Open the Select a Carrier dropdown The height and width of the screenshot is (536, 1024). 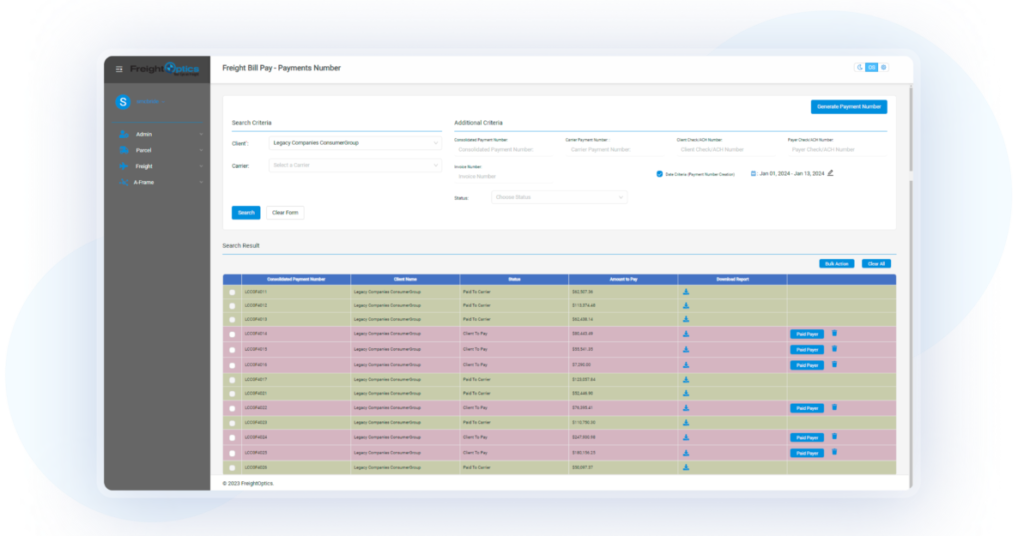tap(355, 165)
